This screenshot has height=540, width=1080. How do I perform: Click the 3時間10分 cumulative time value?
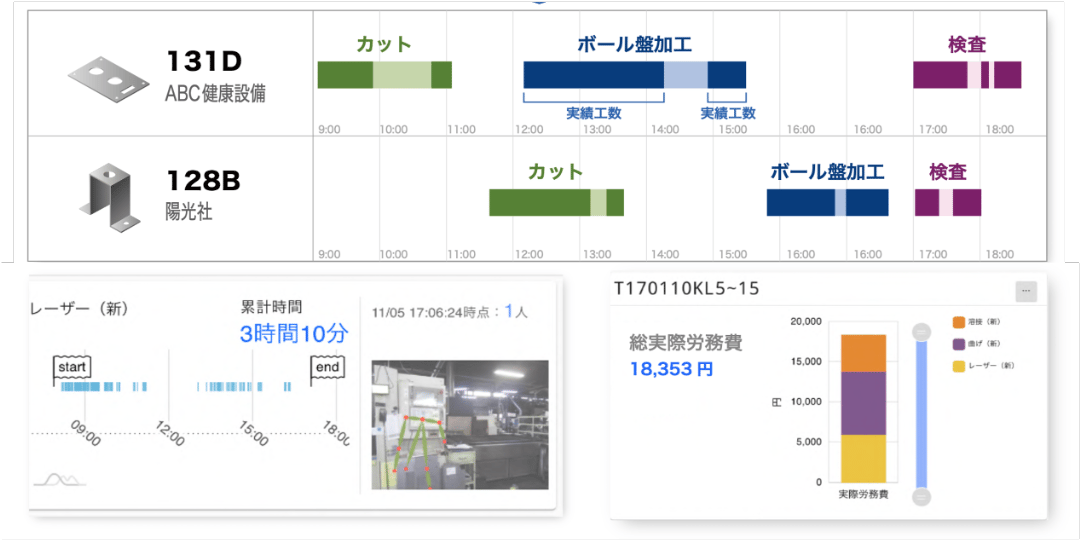pyautogui.click(x=294, y=334)
